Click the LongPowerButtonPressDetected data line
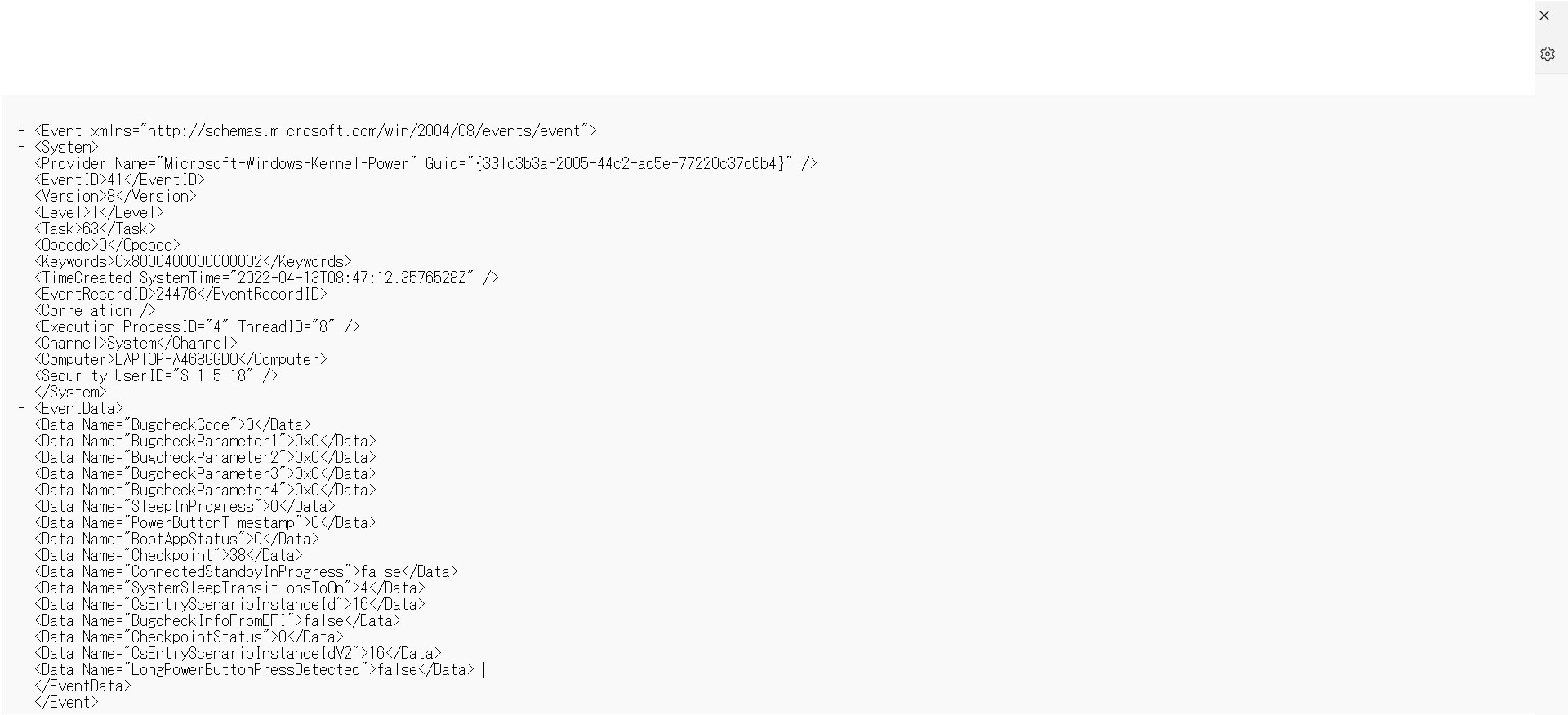Screen dimensions: 1568x715 (x=254, y=669)
